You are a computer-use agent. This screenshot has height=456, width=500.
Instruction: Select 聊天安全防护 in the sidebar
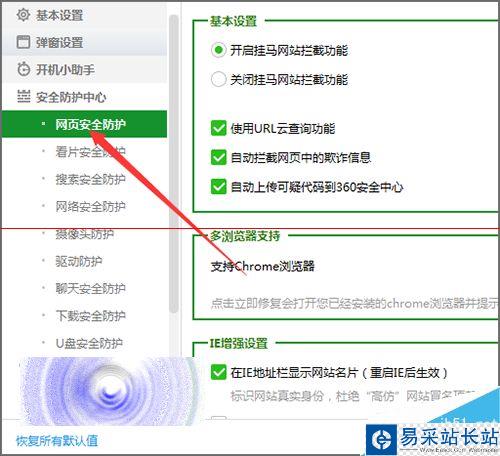click(x=91, y=288)
